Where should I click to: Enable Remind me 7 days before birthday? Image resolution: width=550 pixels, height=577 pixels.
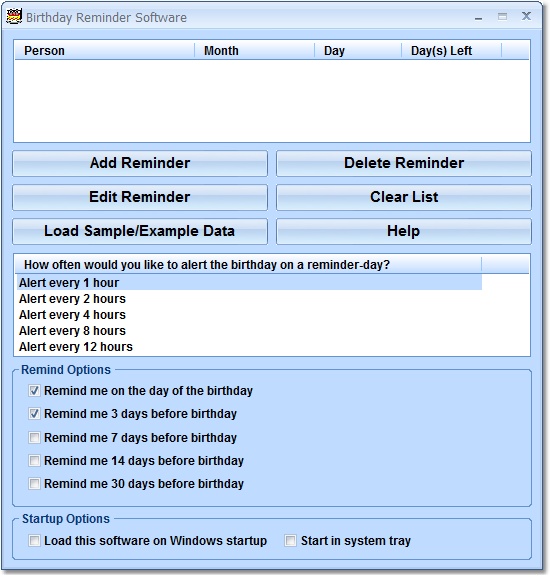(34, 438)
